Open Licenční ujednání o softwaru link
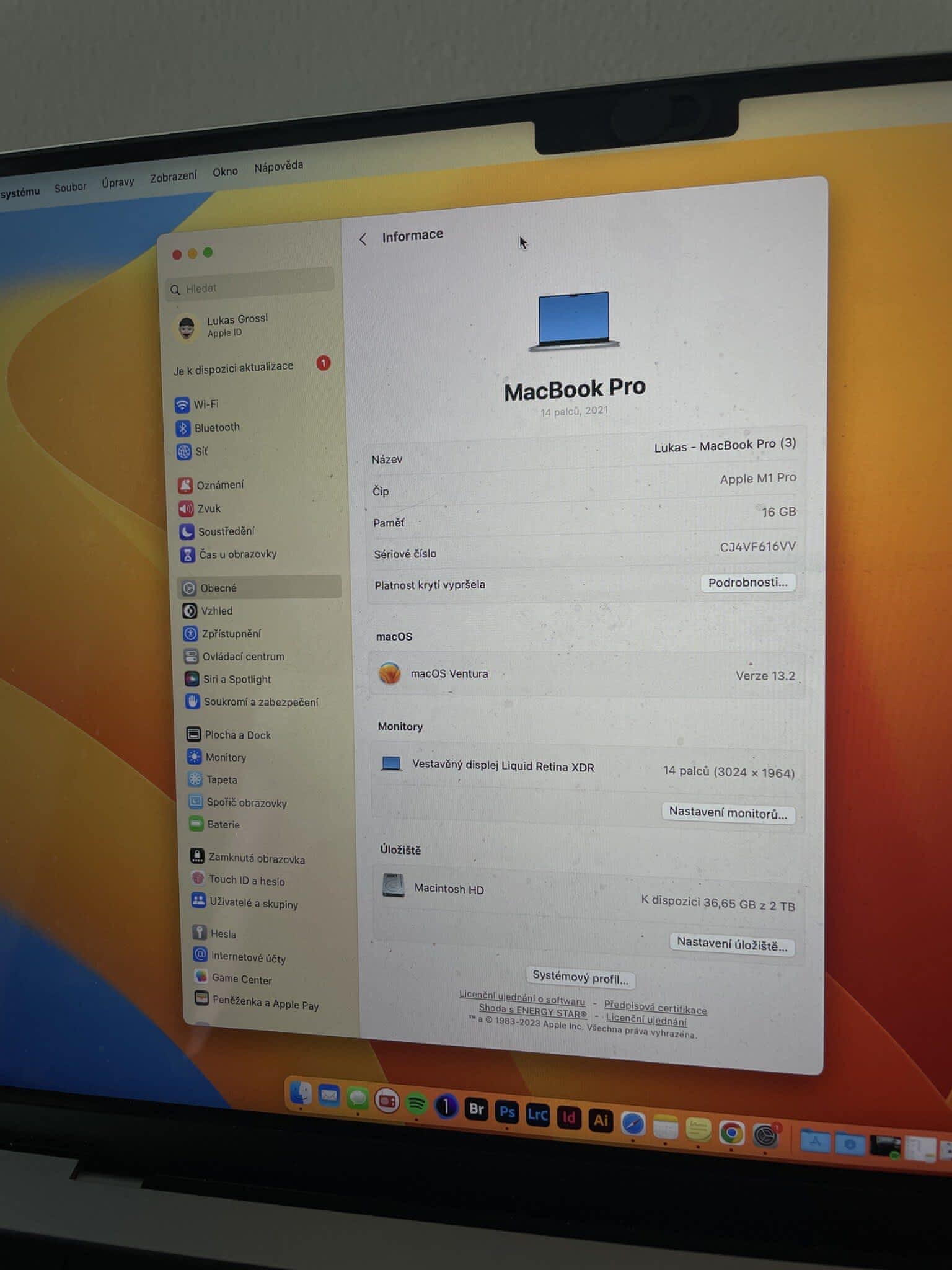This screenshot has height=1270, width=952. click(522, 998)
